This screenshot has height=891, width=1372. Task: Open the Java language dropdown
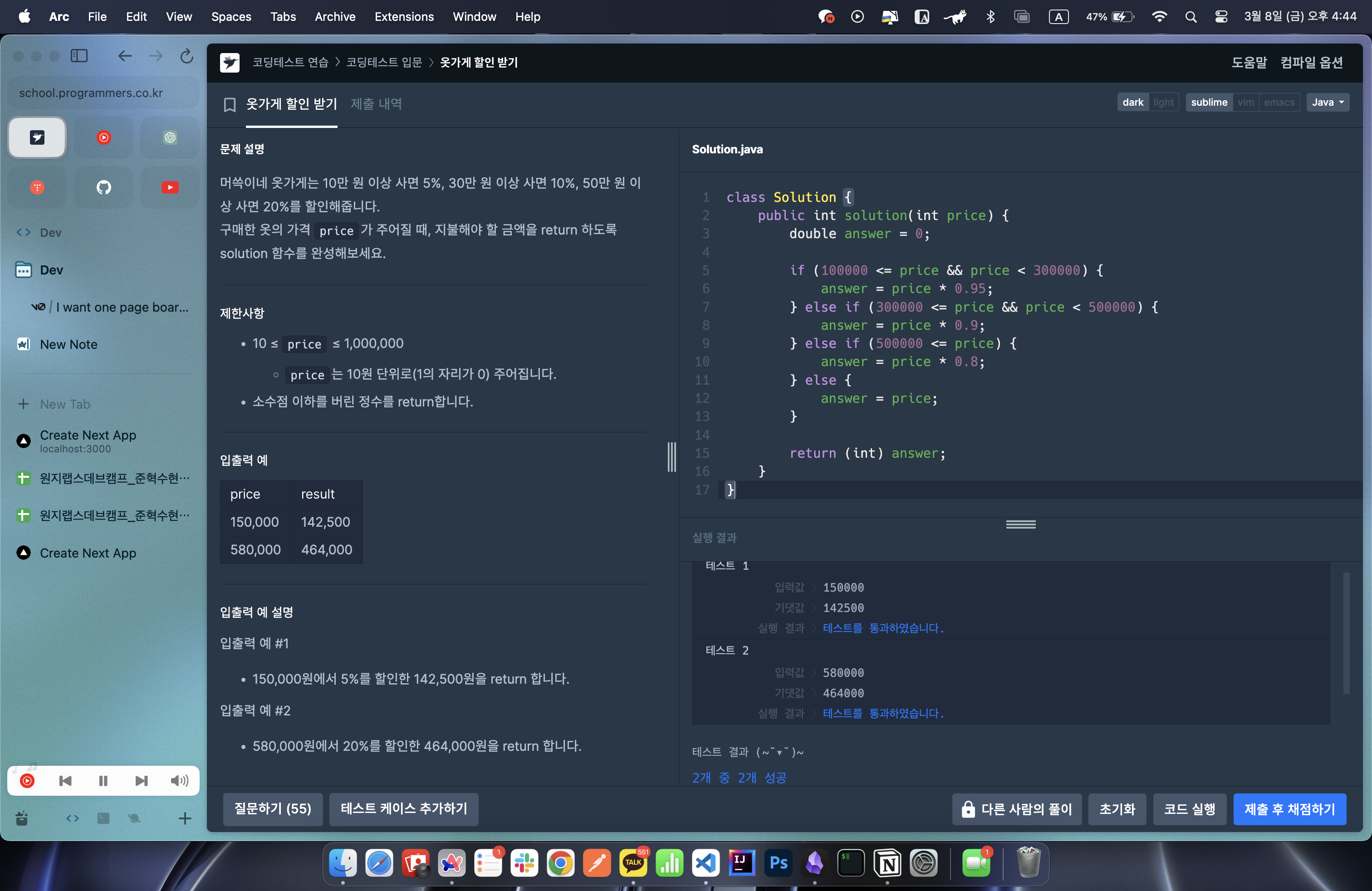[x=1327, y=103]
